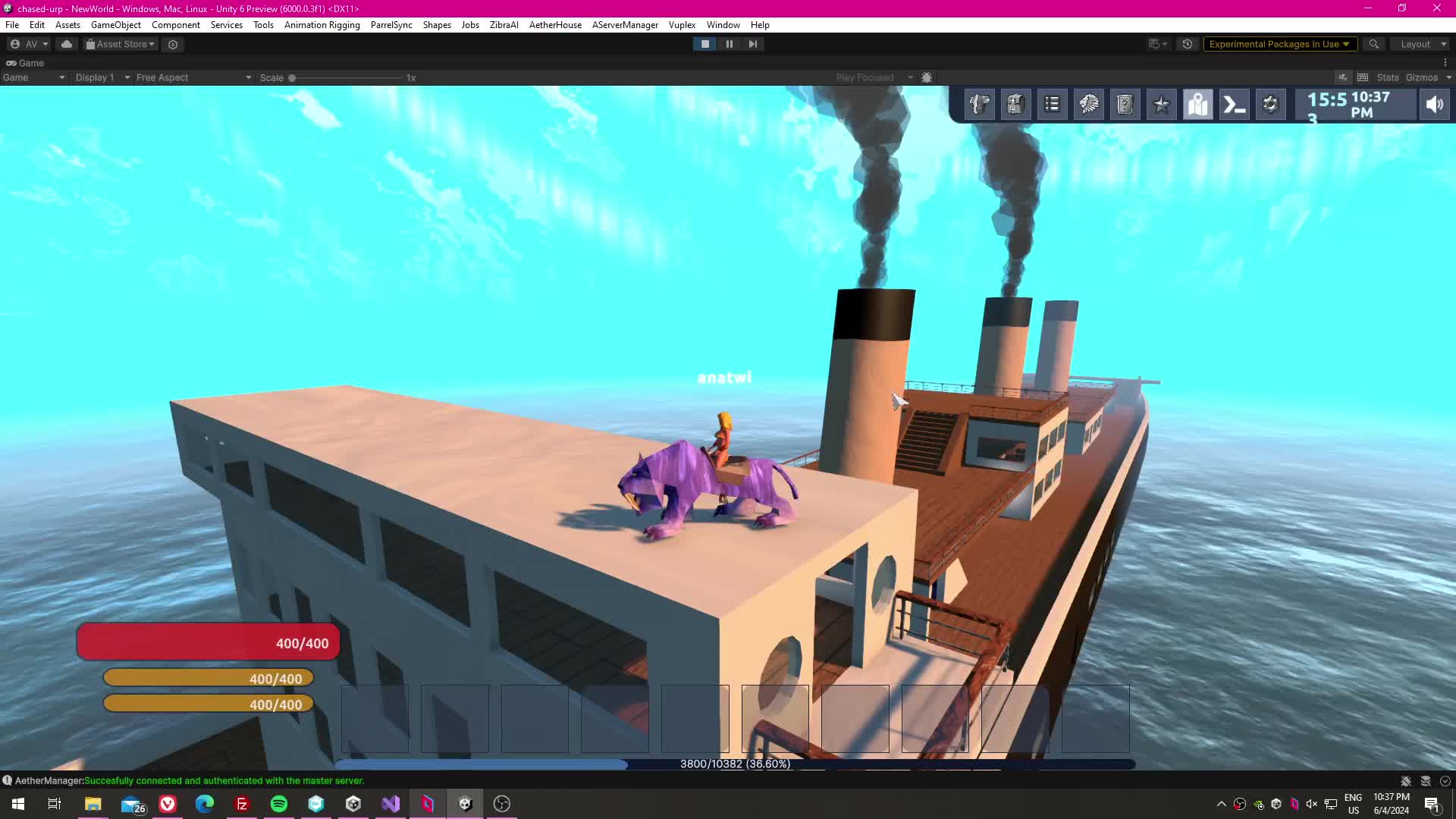Open the list menu icon in HUD

[x=1052, y=105]
